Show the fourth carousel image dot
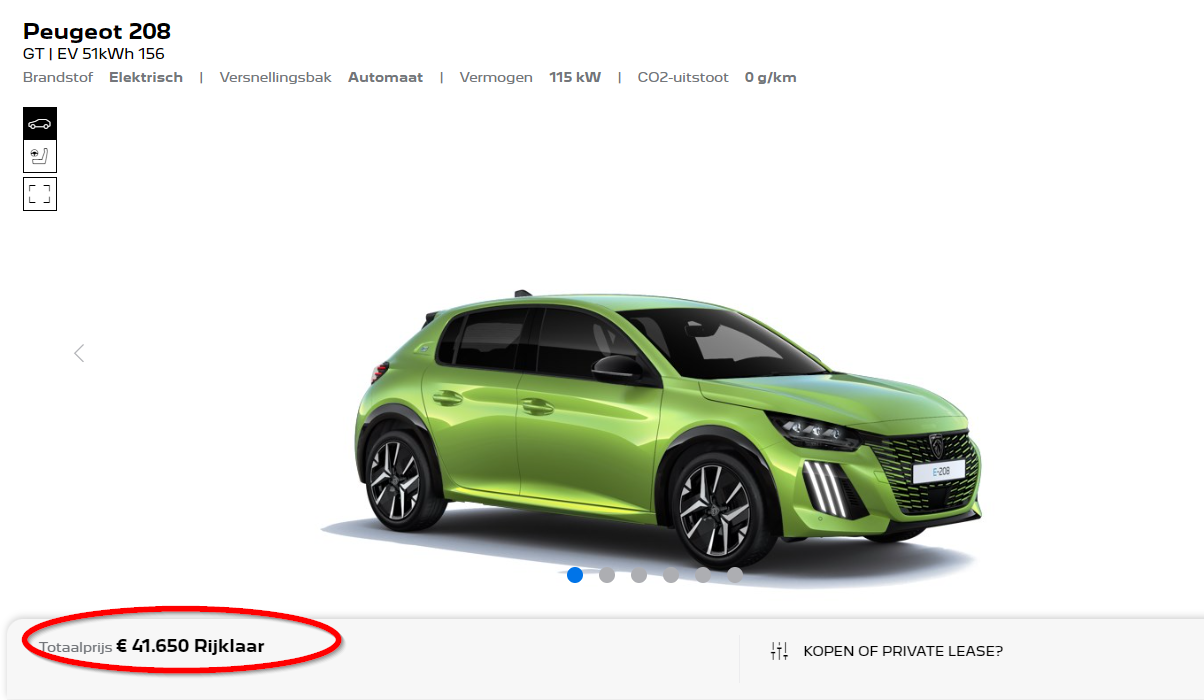 671,575
